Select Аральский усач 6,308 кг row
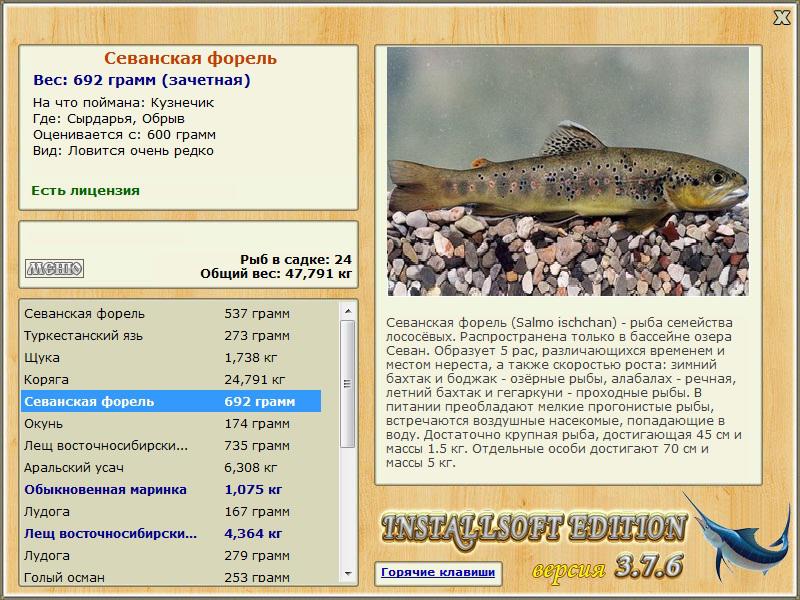800x600 pixels. [x=171, y=467]
